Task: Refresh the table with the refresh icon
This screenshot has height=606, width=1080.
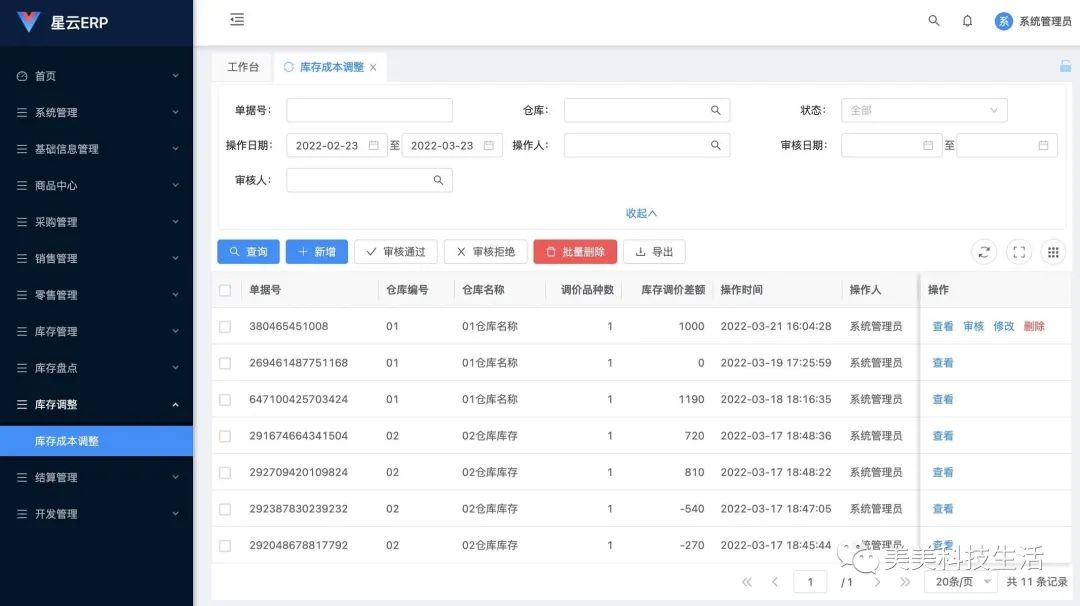Action: click(984, 252)
